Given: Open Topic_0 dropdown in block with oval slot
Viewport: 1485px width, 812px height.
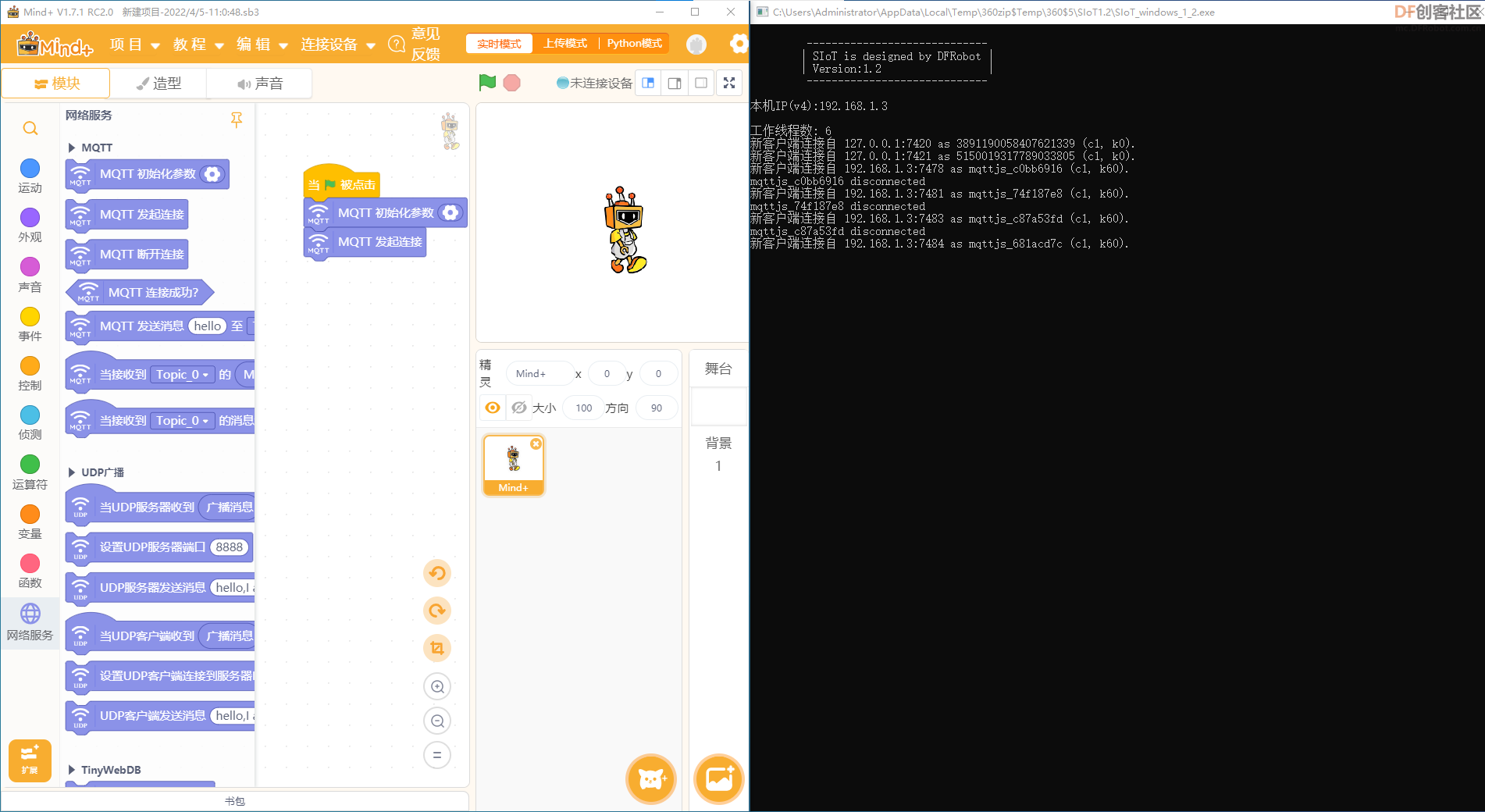Looking at the screenshot, I should [182, 375].
